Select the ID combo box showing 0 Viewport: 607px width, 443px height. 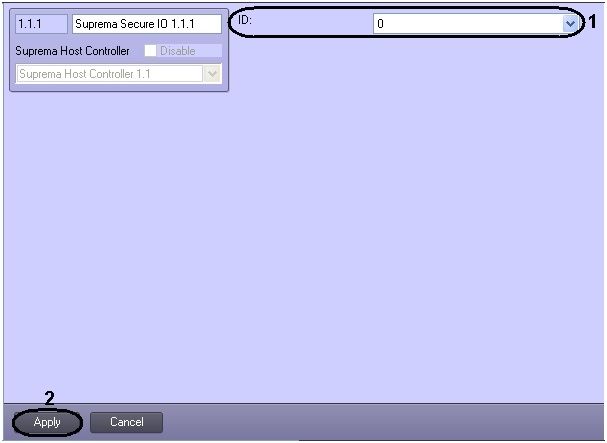[475, 24]
